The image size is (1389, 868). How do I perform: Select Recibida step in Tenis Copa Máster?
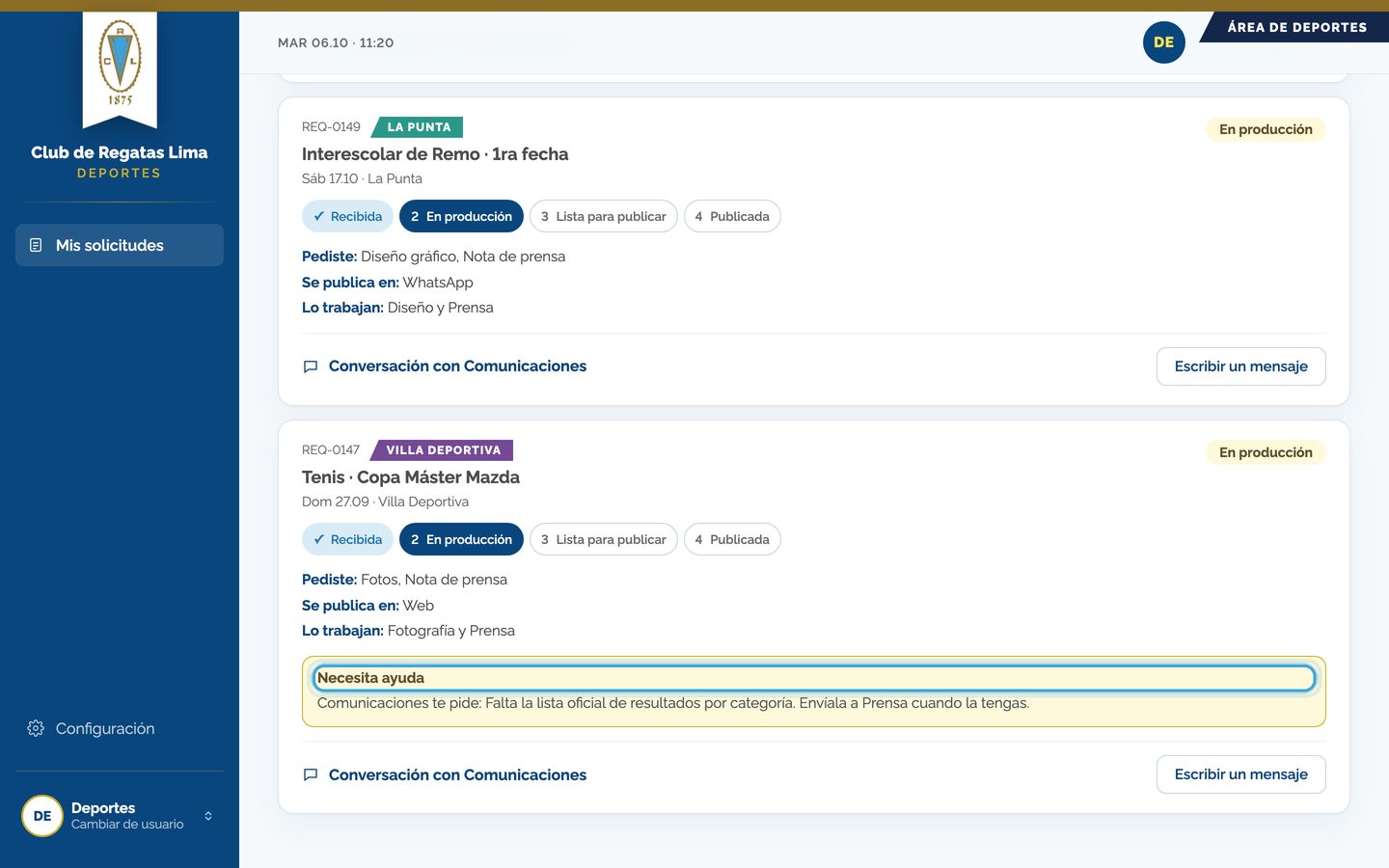click(347, 539)
